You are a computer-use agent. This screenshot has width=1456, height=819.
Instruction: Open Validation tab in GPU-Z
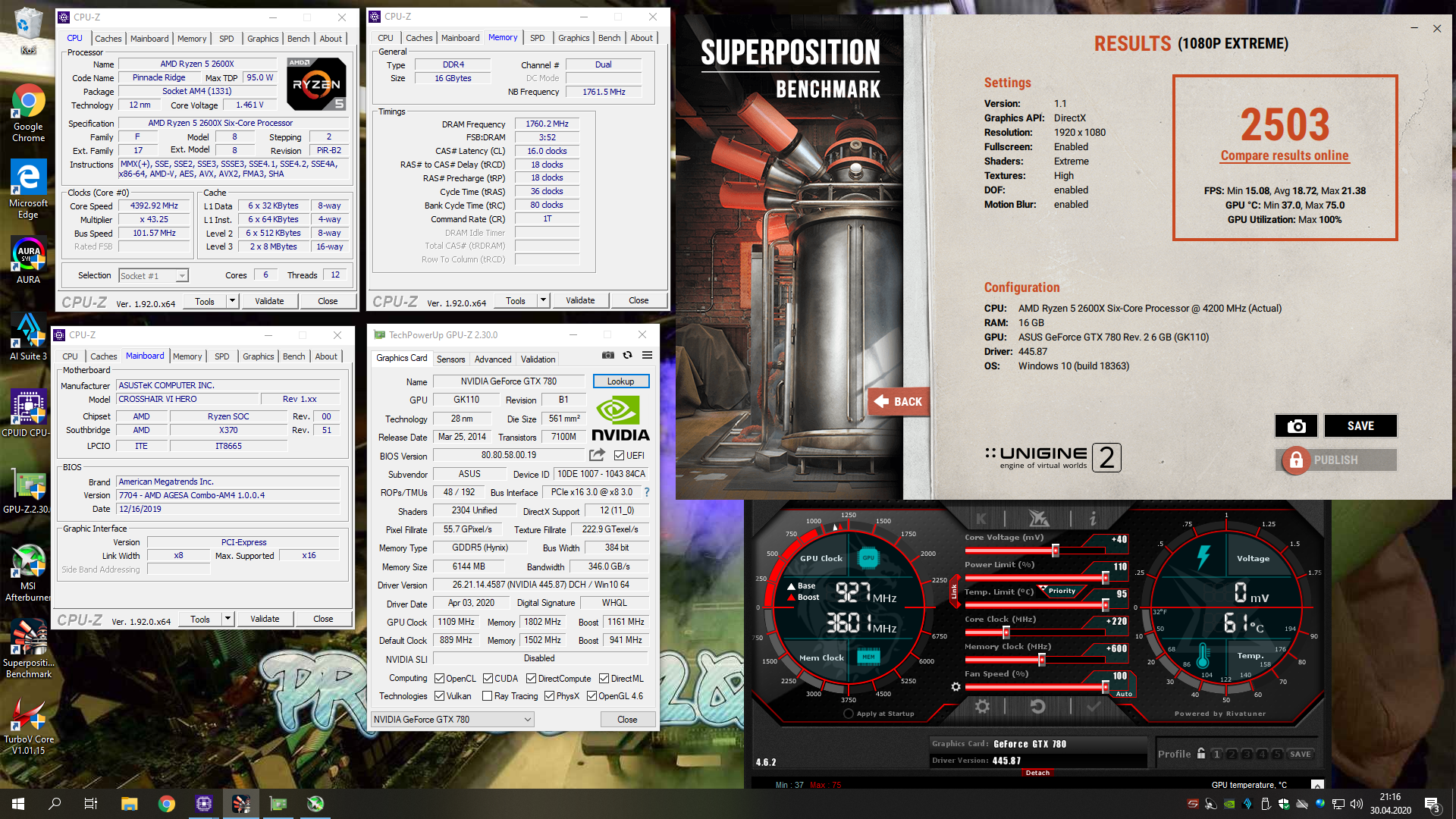coord(538,359)
